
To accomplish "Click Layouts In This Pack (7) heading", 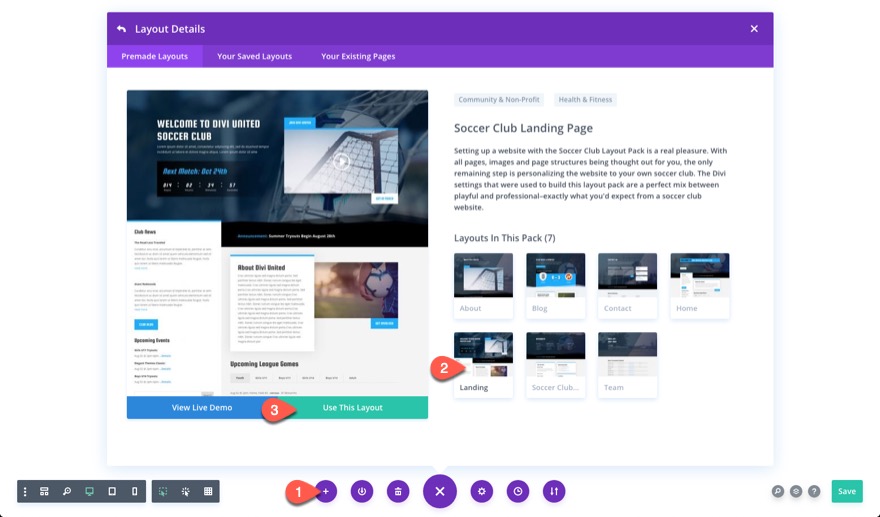I will 505,238.
